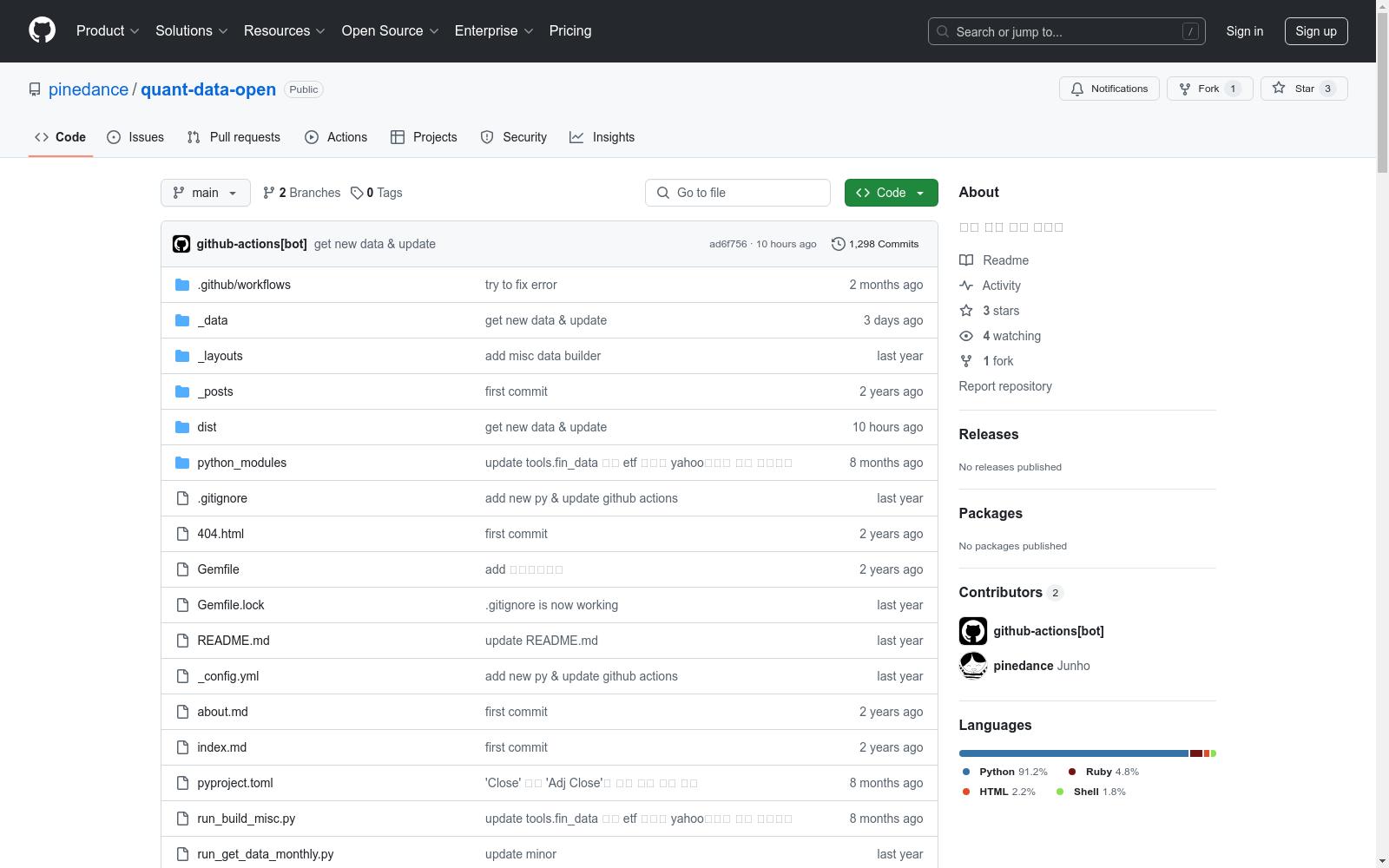Click the search magnifier icon in header
The width and height of the screenshot is (1389, 868).
pyautogui.click(x=943, y=31)
